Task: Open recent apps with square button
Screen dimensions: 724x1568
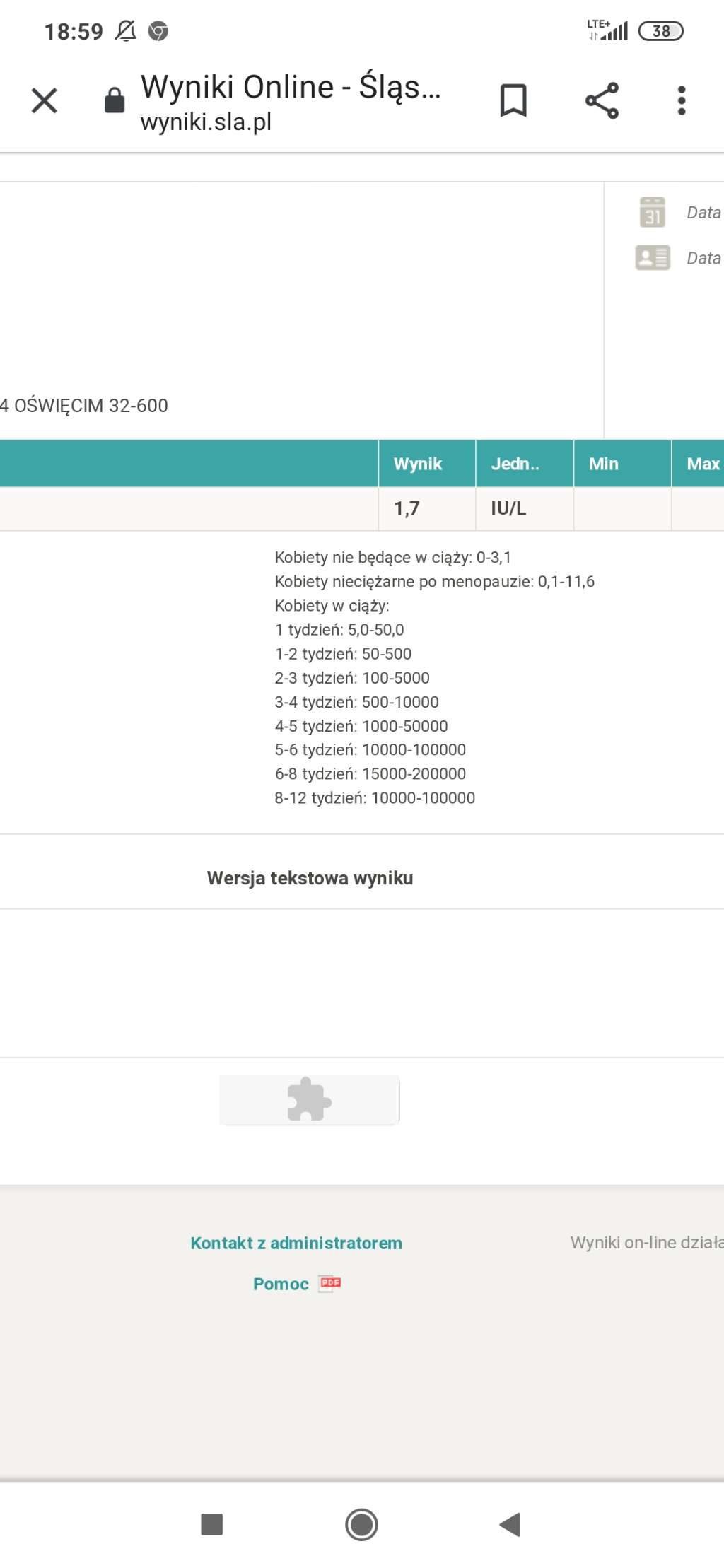Action: (x=212, y=1524)
